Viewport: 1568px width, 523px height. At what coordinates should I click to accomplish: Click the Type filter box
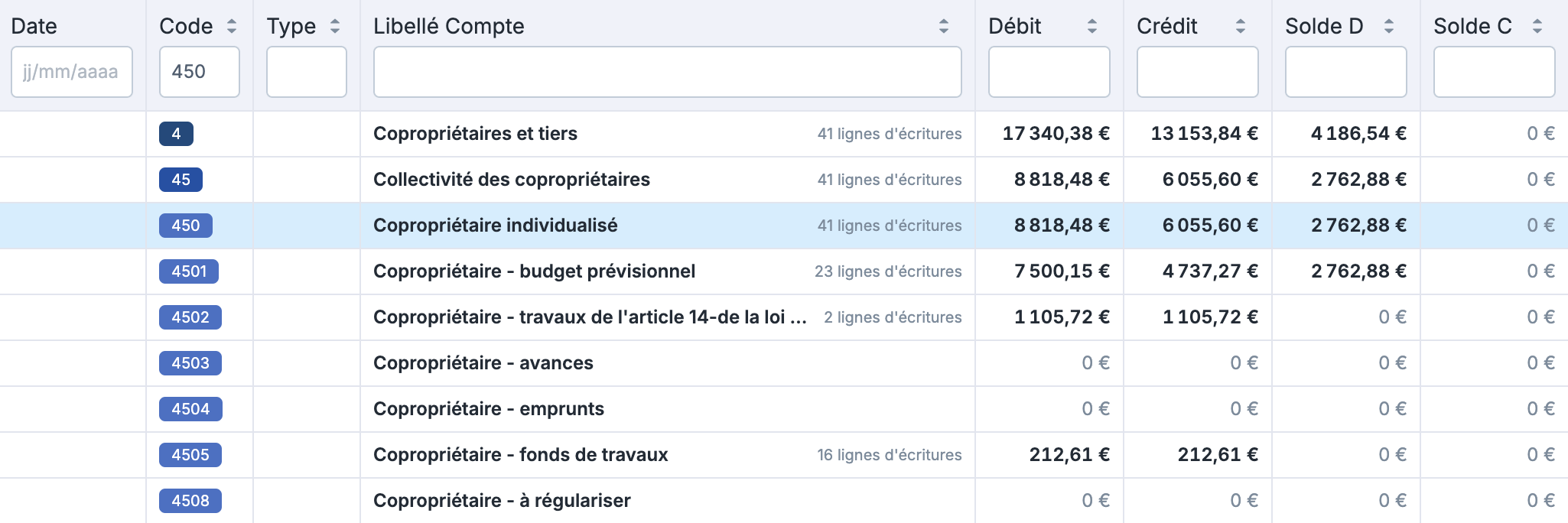click(306, 72)
